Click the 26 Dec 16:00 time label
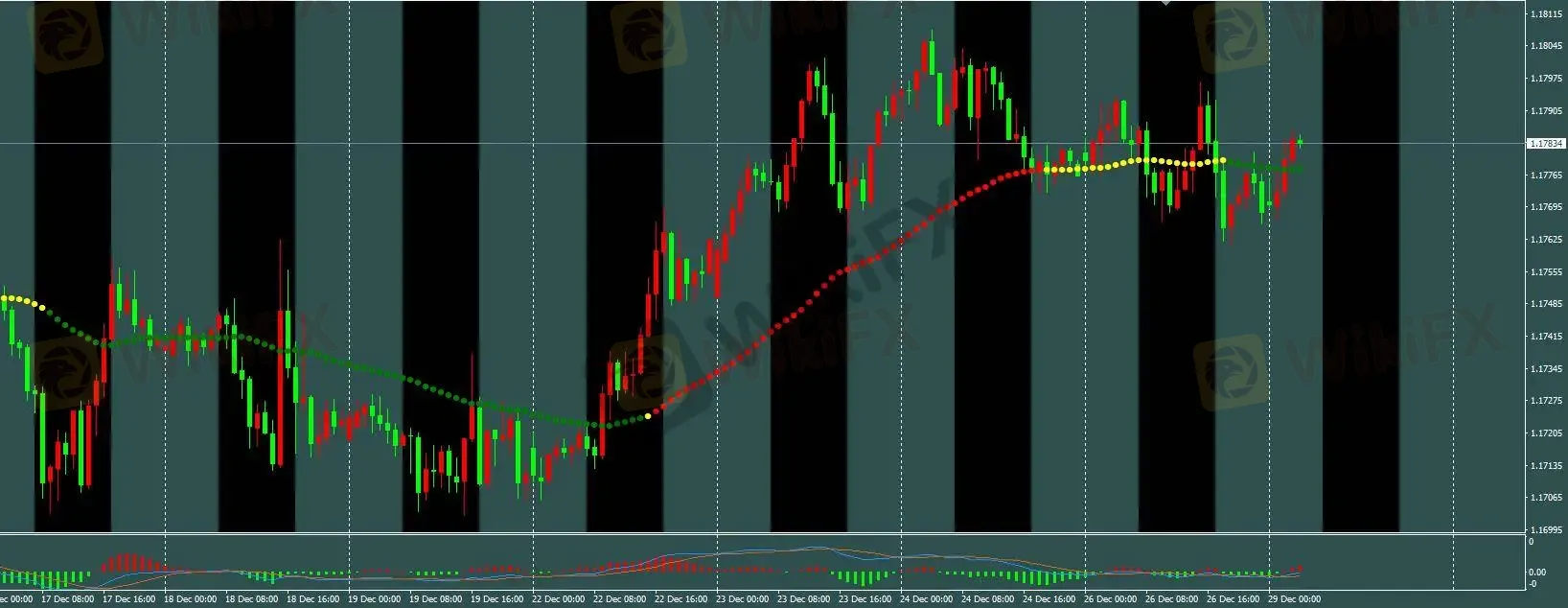Viewport: 1568px width, 608px height. coord(1233,599)
